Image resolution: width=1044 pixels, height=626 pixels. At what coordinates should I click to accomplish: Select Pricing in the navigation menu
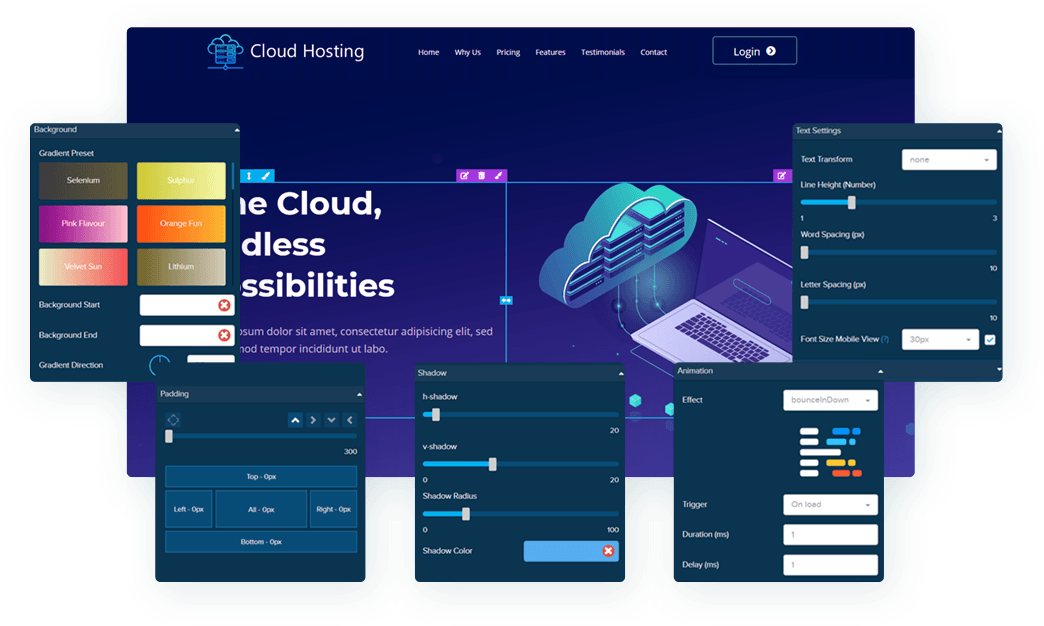pyautogui.click(x=508, y=52)
